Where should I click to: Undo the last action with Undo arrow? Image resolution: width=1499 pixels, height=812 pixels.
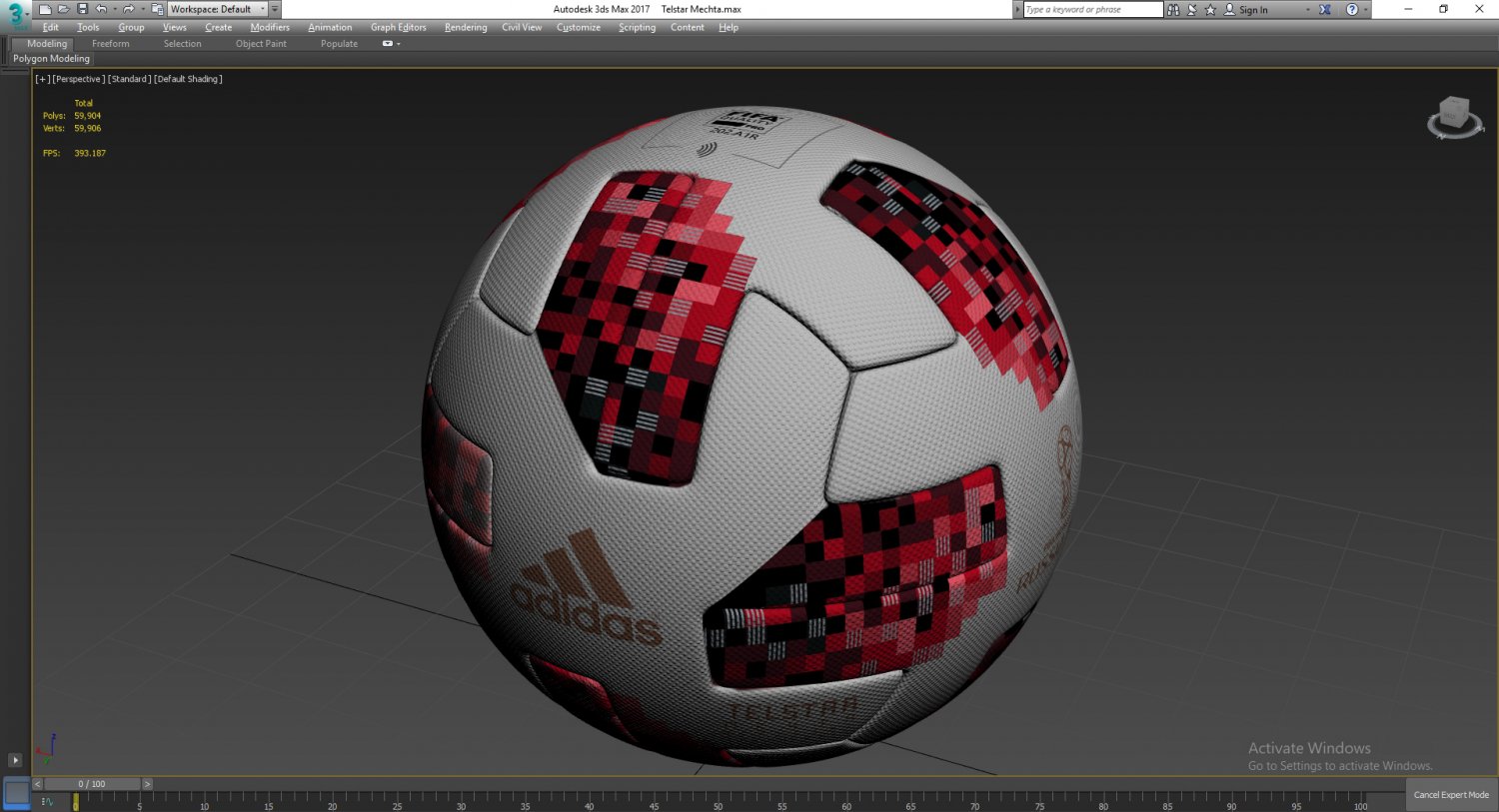pyautogui.click(x=100, y=9)
